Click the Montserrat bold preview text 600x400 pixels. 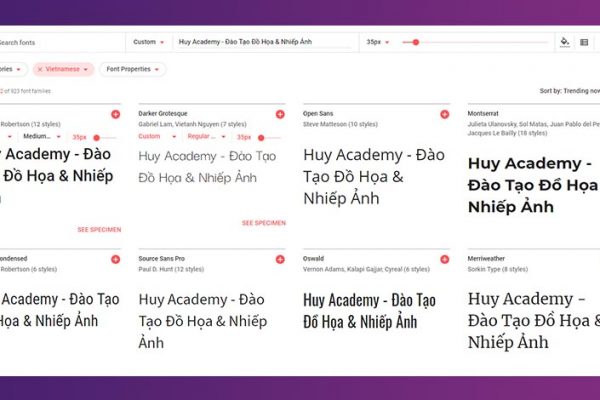coord(533,185)
